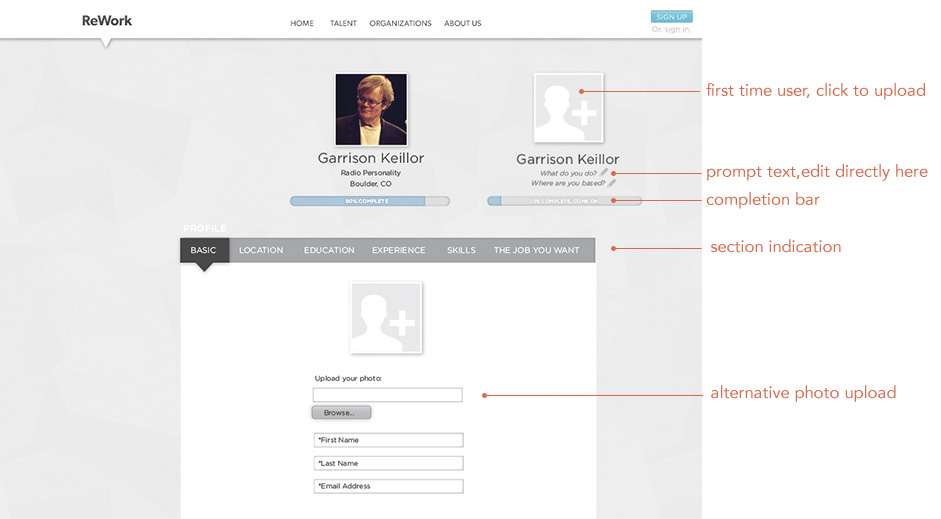941x519 pixels.
Task: Follow the "Or, sign in" link
Action: click(x=672, y=29)
